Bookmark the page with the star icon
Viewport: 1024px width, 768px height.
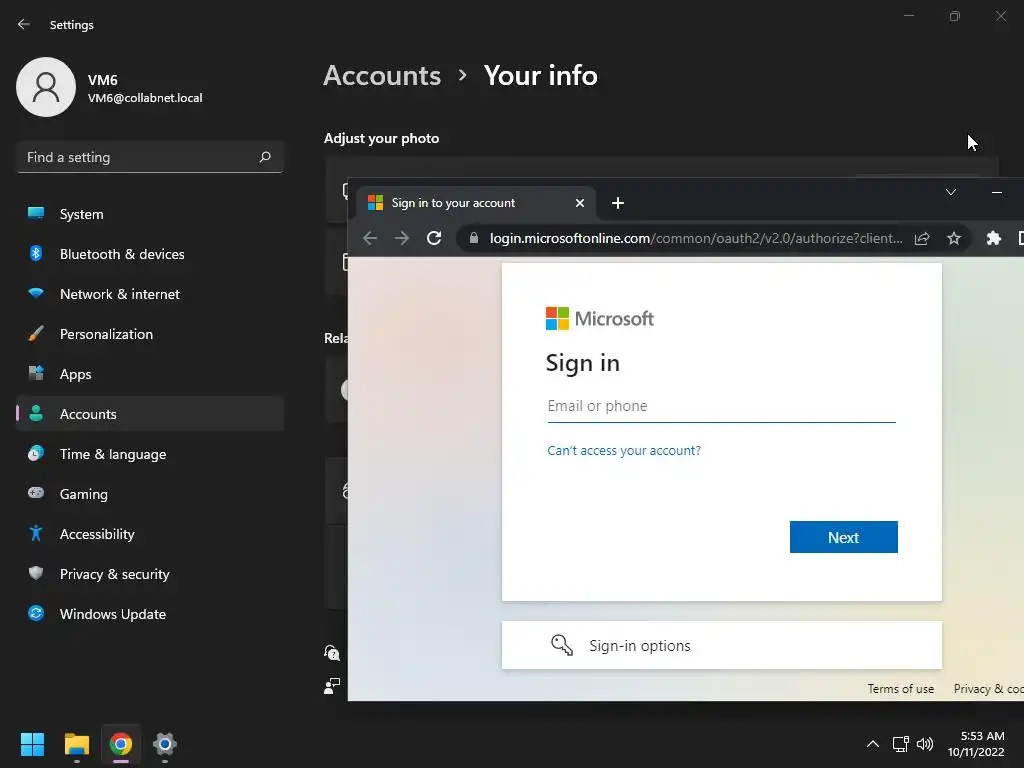tap(953, 238)
